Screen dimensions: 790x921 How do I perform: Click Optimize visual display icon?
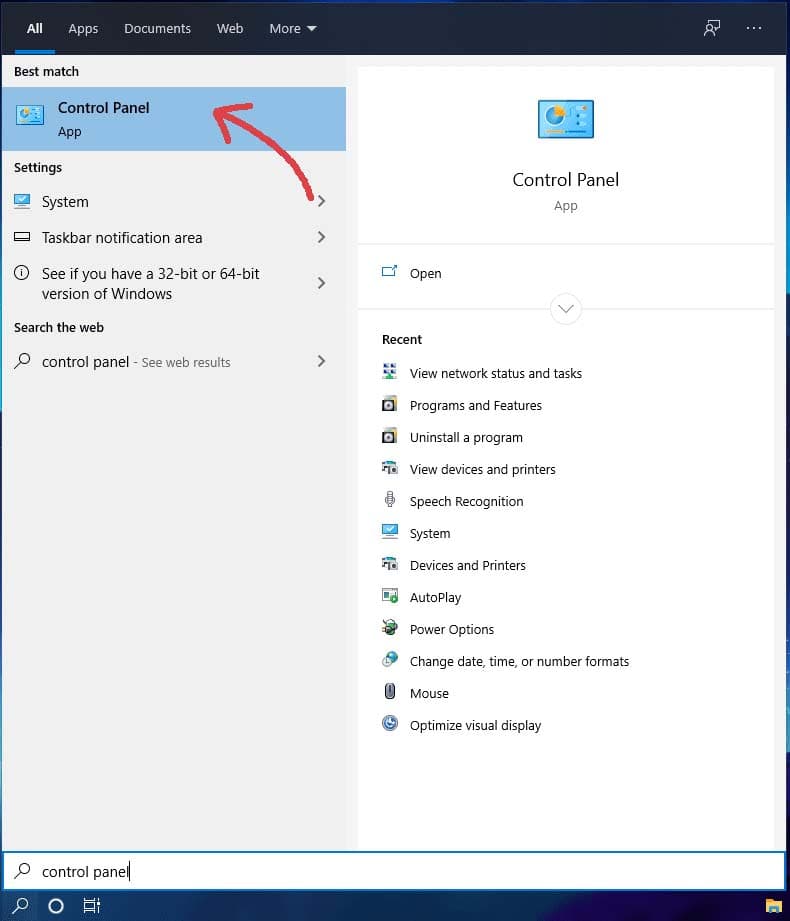(x=389, y=723)
